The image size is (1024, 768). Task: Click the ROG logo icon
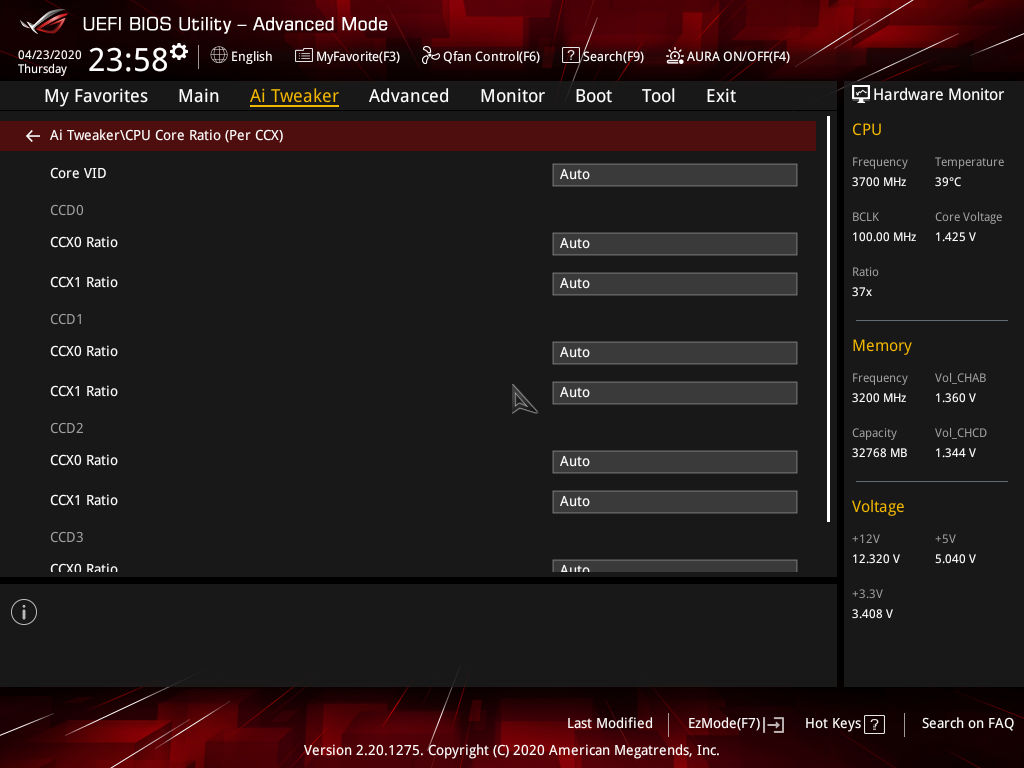[x=43, y=22]
